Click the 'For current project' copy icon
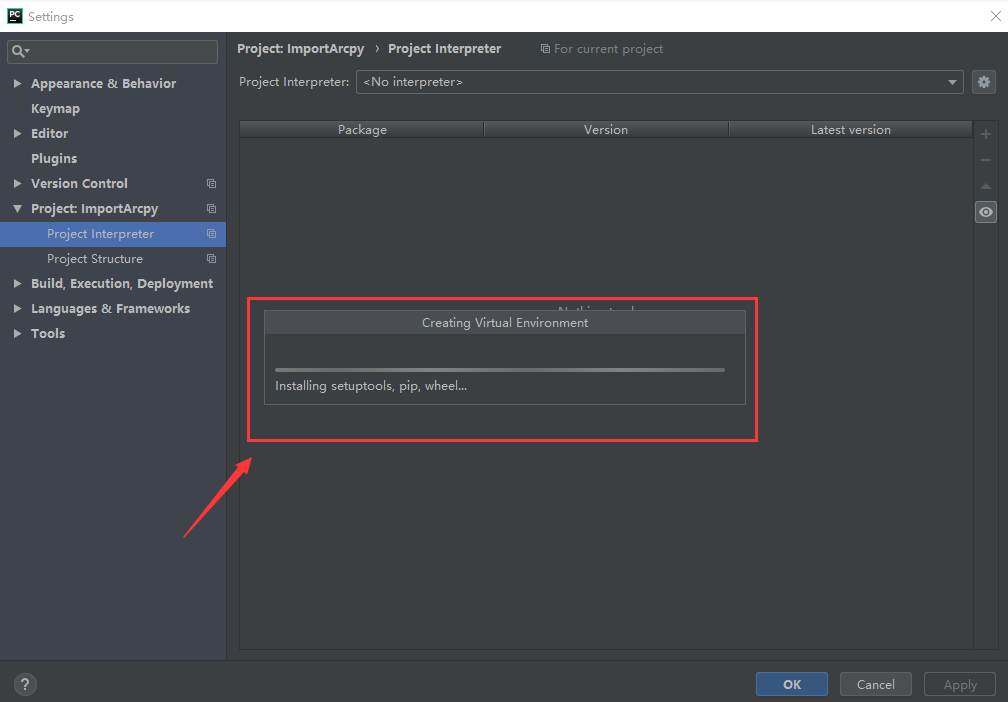This screenshot has height=702, width=1008. click(x=545, y=49)
